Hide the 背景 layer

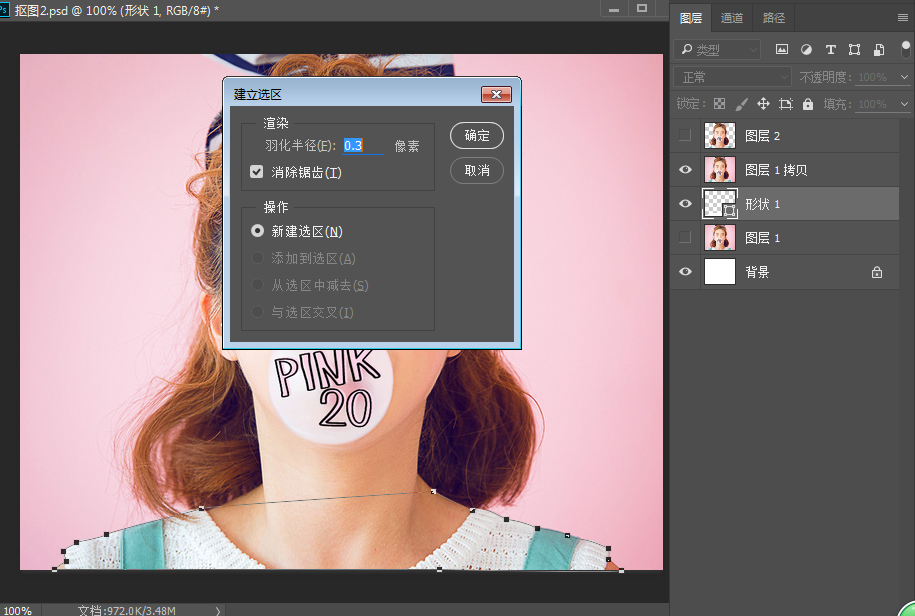pyautogui.click(x=685, y=271)
